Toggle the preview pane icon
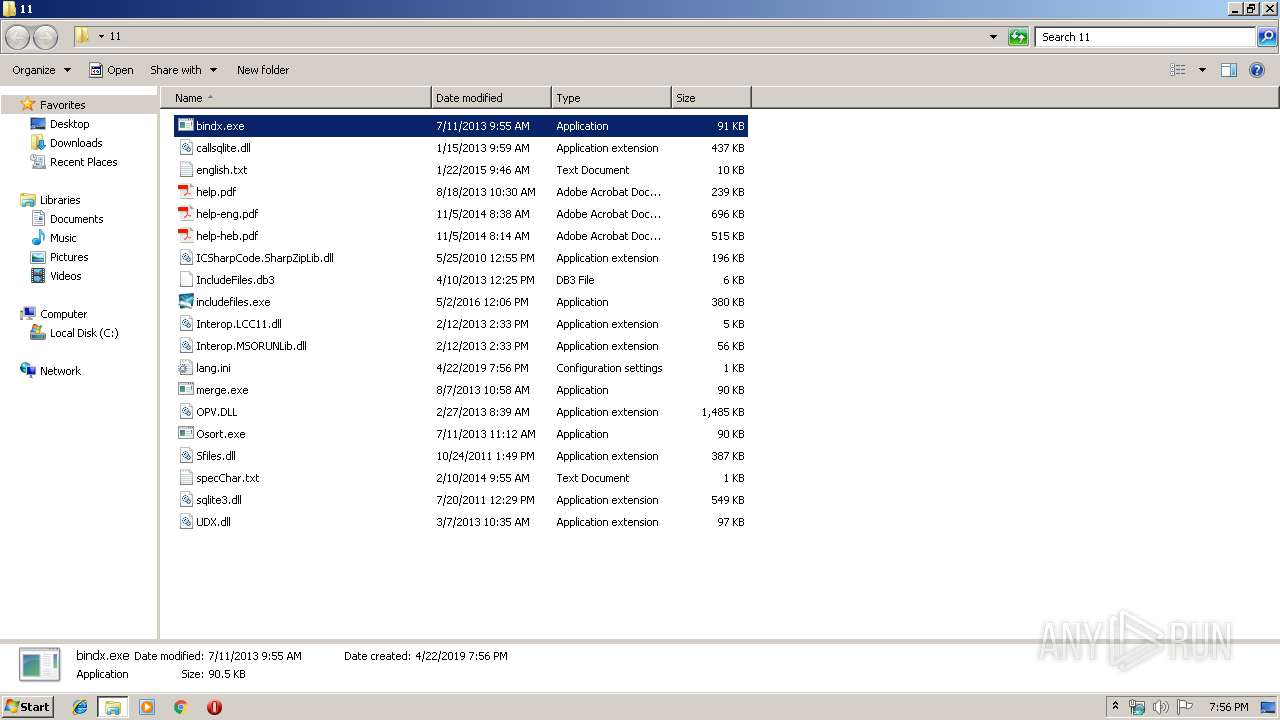 click(1229, 70)
